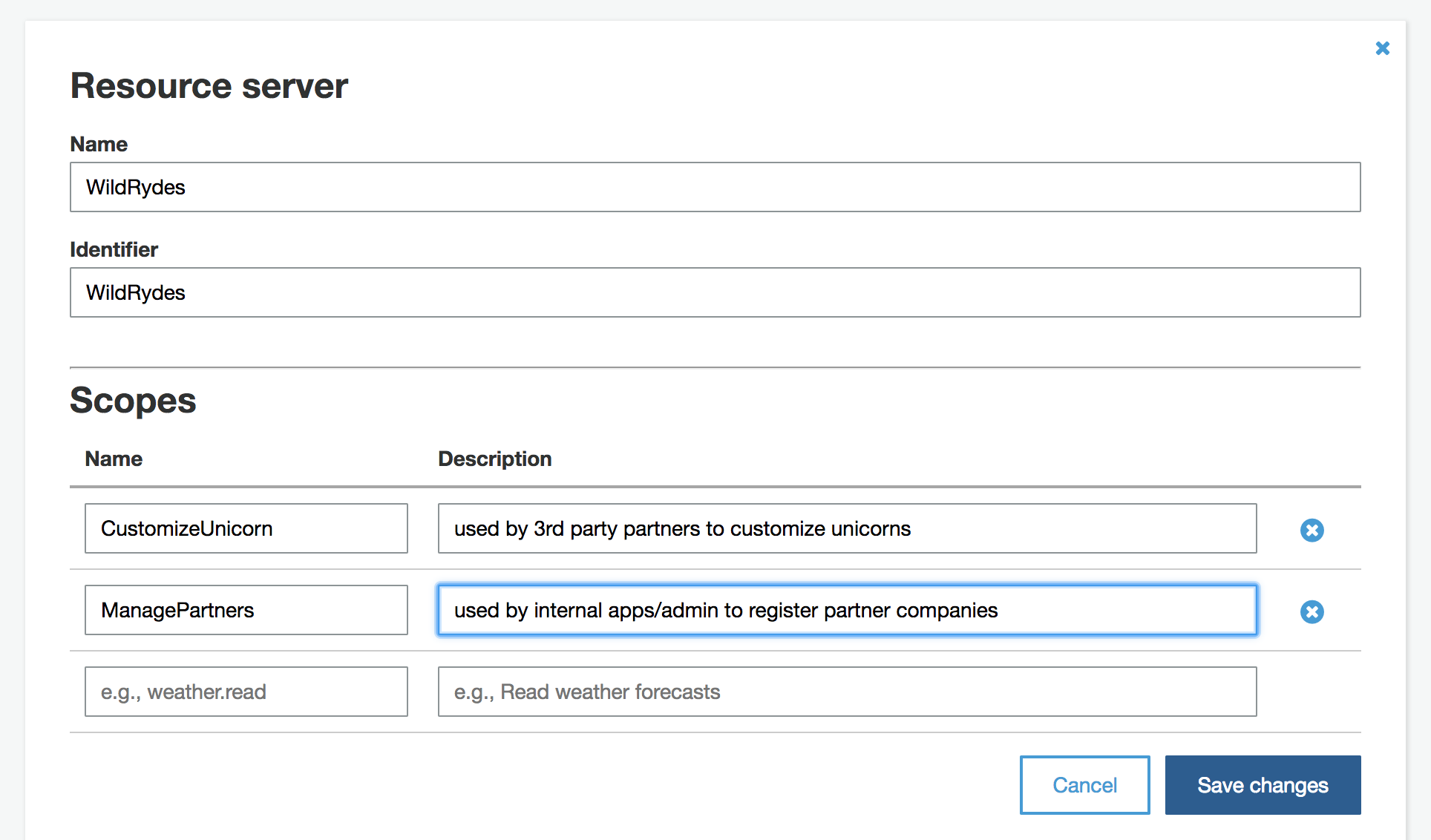Click the Description column header

tap(495, 459)
